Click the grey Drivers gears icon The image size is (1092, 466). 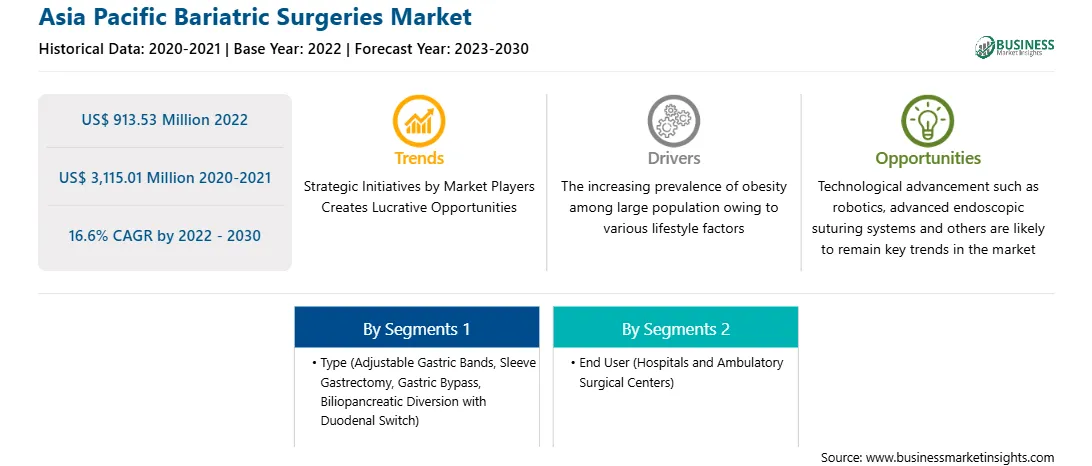tap(673, 121)
